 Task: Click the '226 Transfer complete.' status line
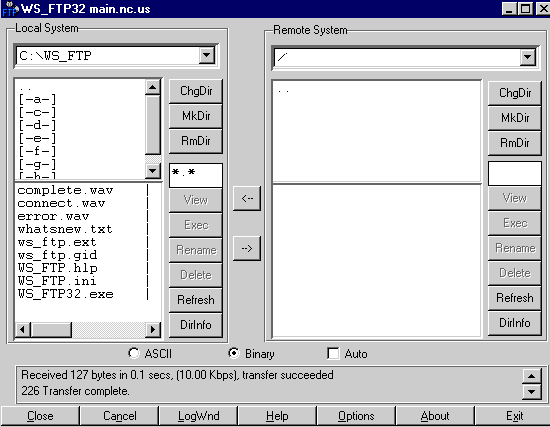coord(75,391)
